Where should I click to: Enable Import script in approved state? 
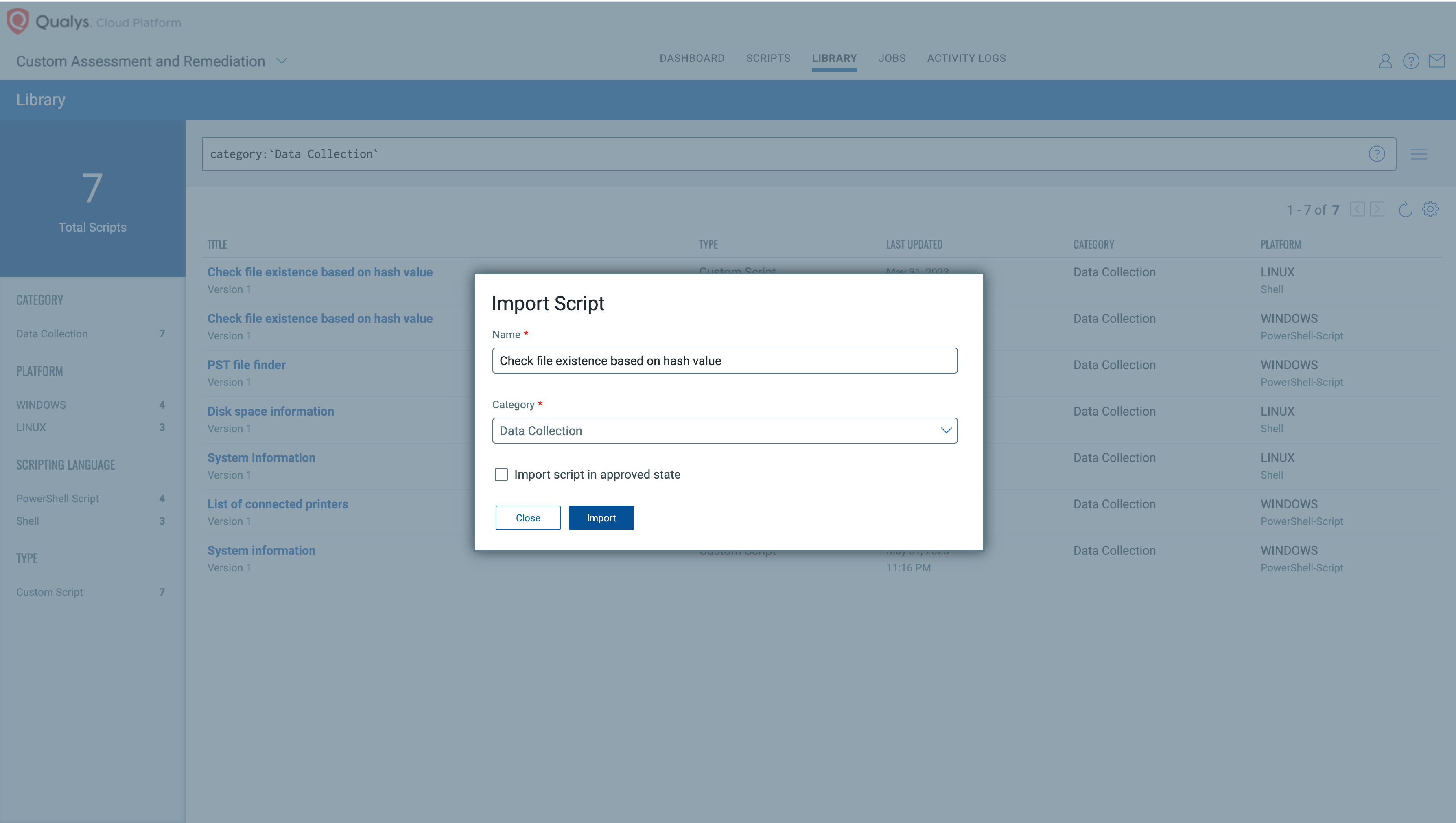pos(501,474)
